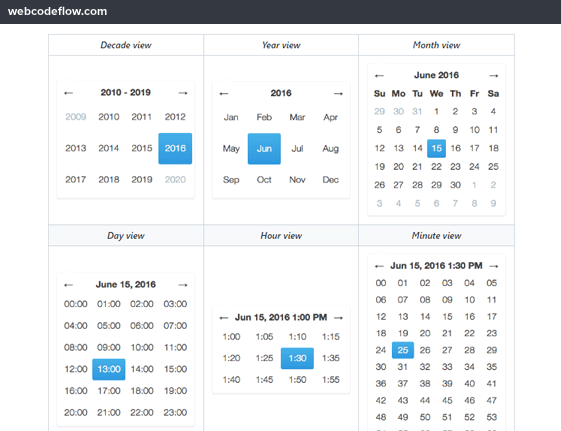Select the highlighted Jun month
This screenshot has width=561, height=431.
[264, 149]
